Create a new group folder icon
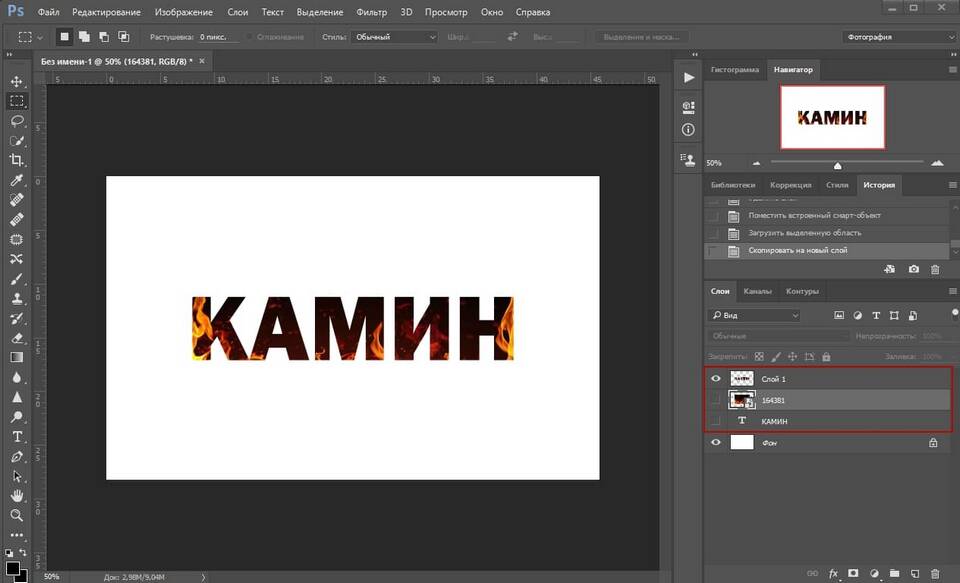 click(x=894, y=573)
